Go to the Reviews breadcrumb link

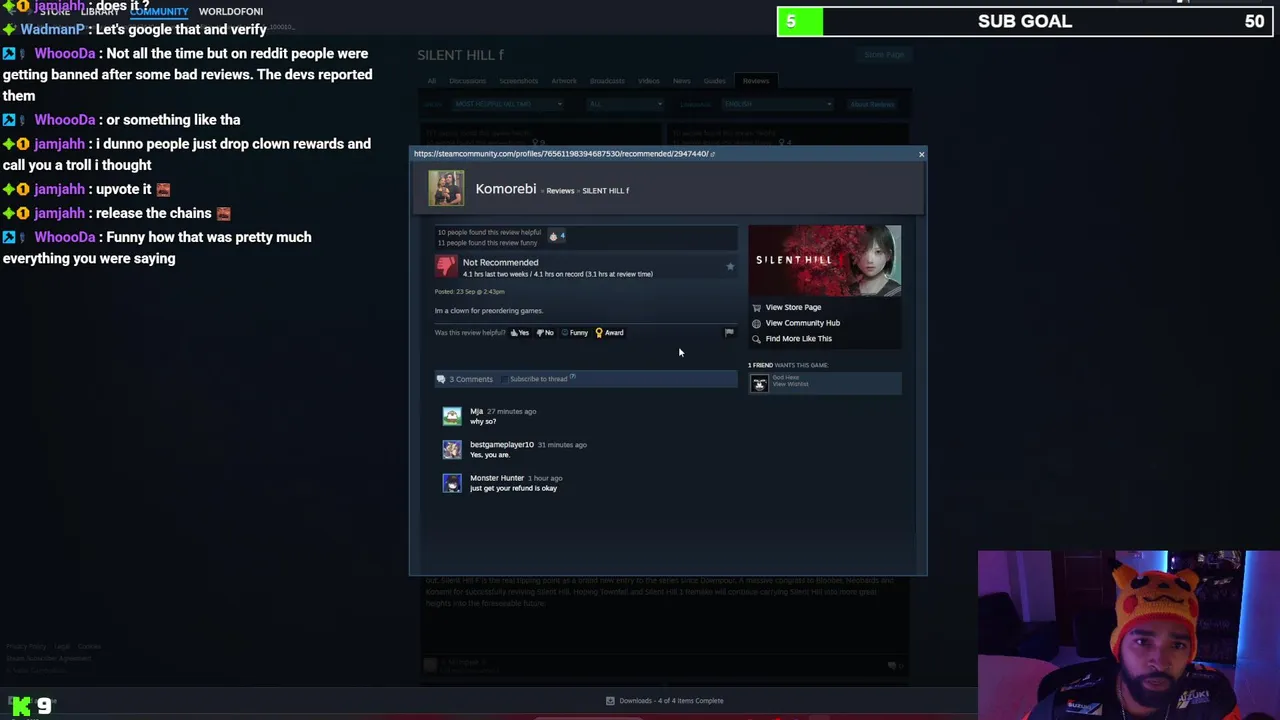(x=560, y=191)
